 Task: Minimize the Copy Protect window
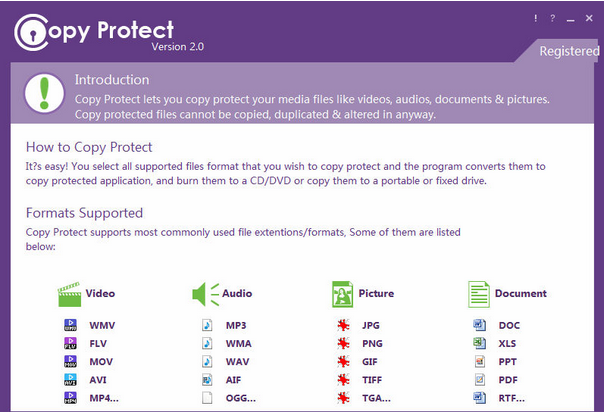pyautogui.click(x=570, y=19)
